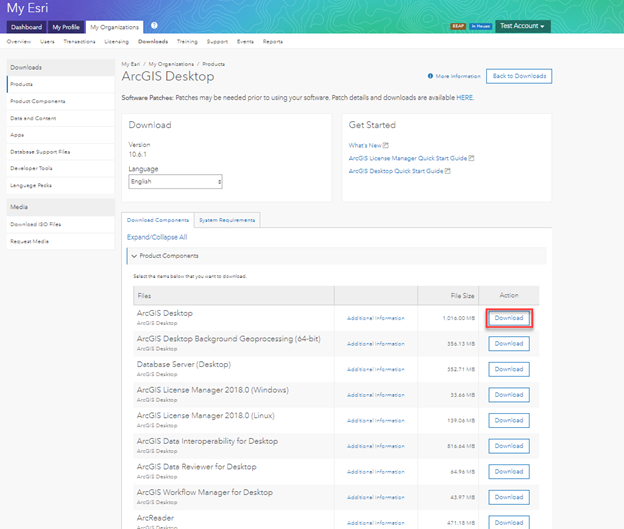Open Additional Information for License Manager (Linux)
Image resolution: width=624 pixels, height=529 pixels.
(376, 421)
